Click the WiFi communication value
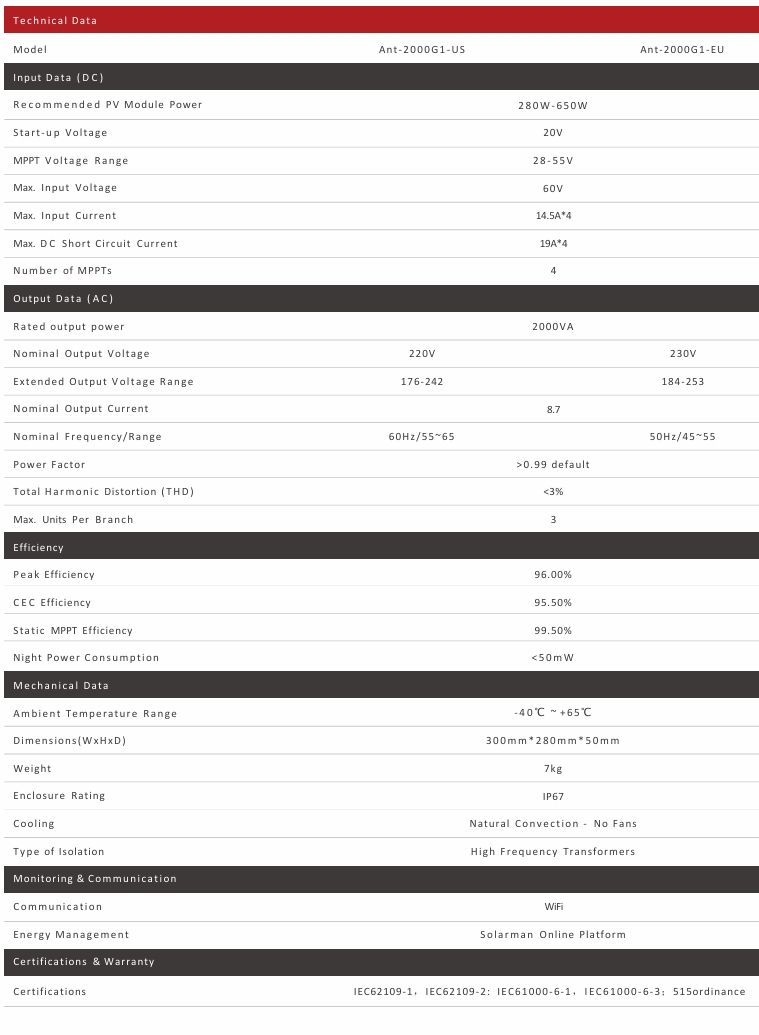Viewport: 759px width, 1035px height. pos(553,906)
